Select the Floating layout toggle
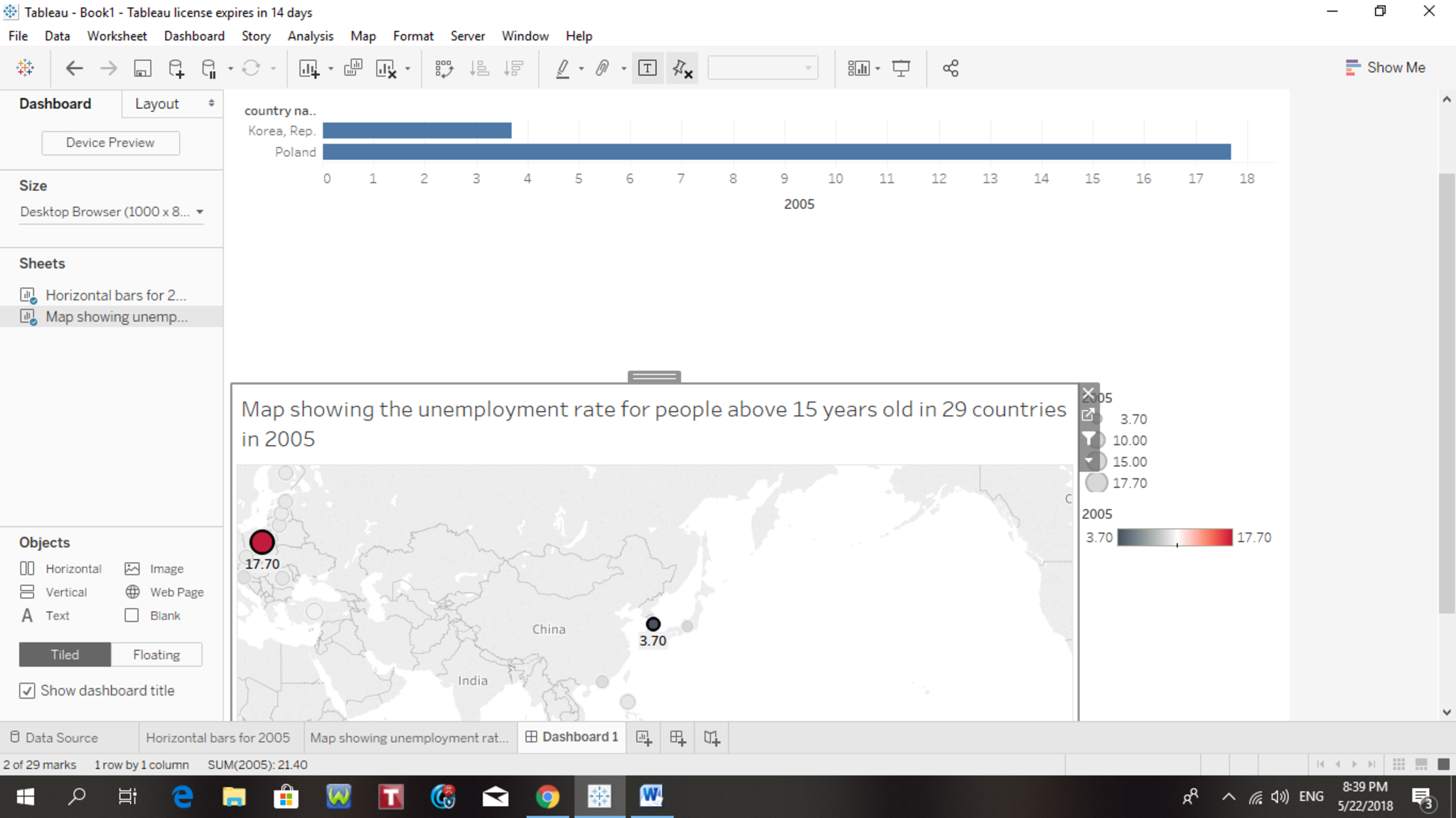The height and width of the screenshot is (818, 1456). (156, 655)
